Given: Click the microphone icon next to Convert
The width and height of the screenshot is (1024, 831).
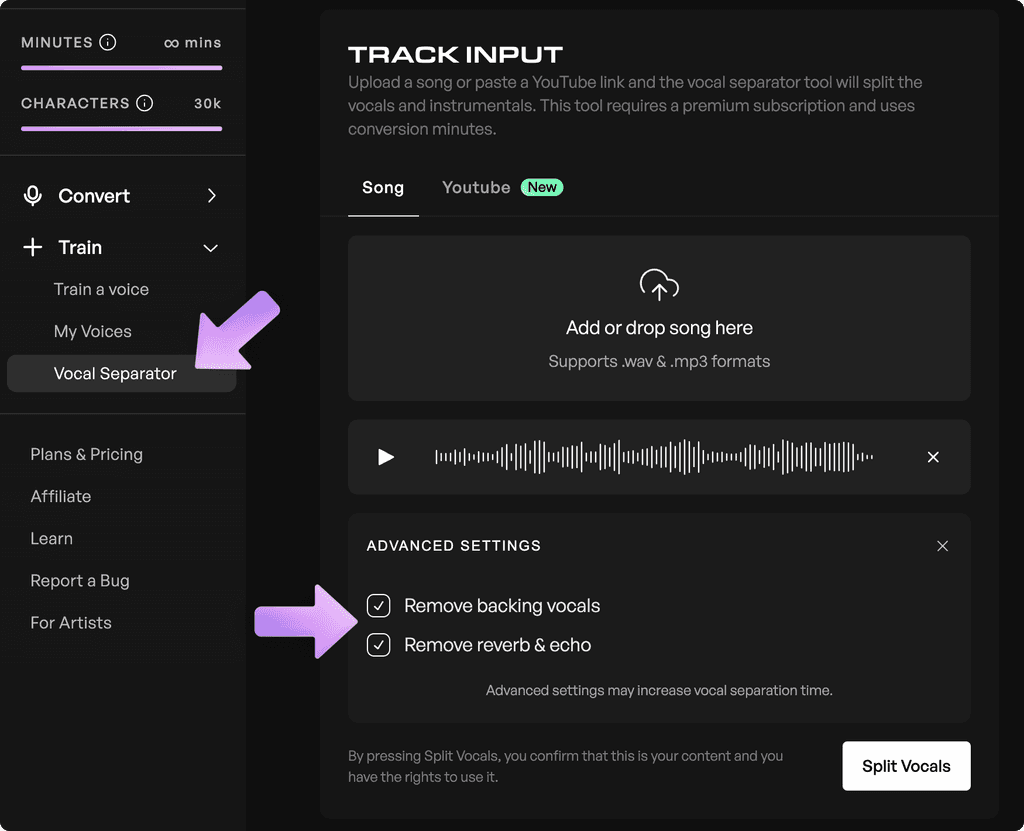Looking at the screenshot, I should click(x=33, y=195).
